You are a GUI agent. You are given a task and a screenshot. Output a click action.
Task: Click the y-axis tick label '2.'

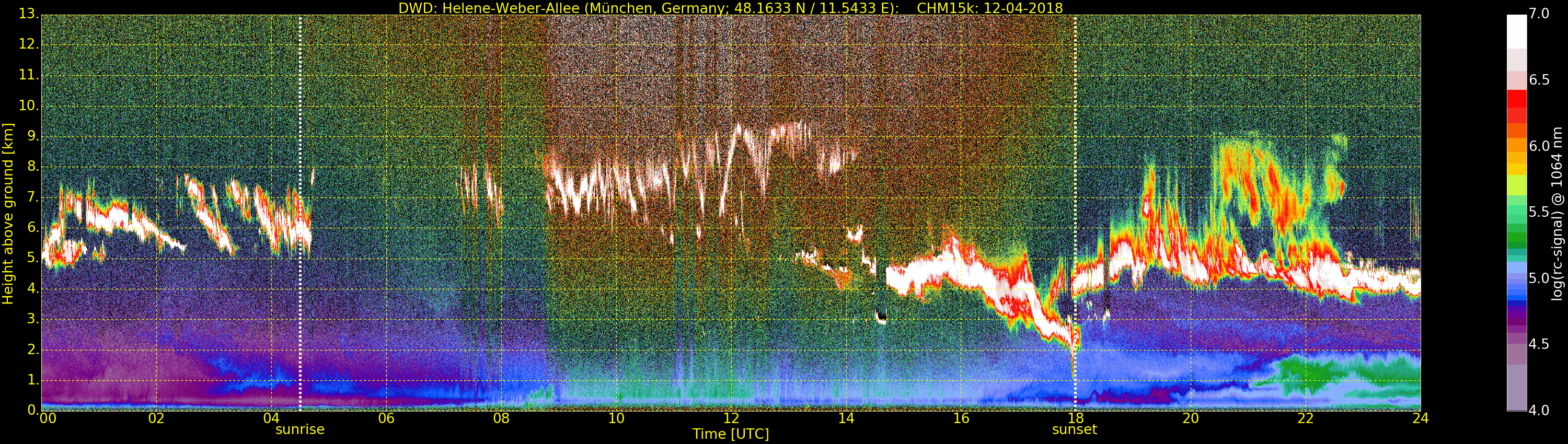(x=33, y=349)
